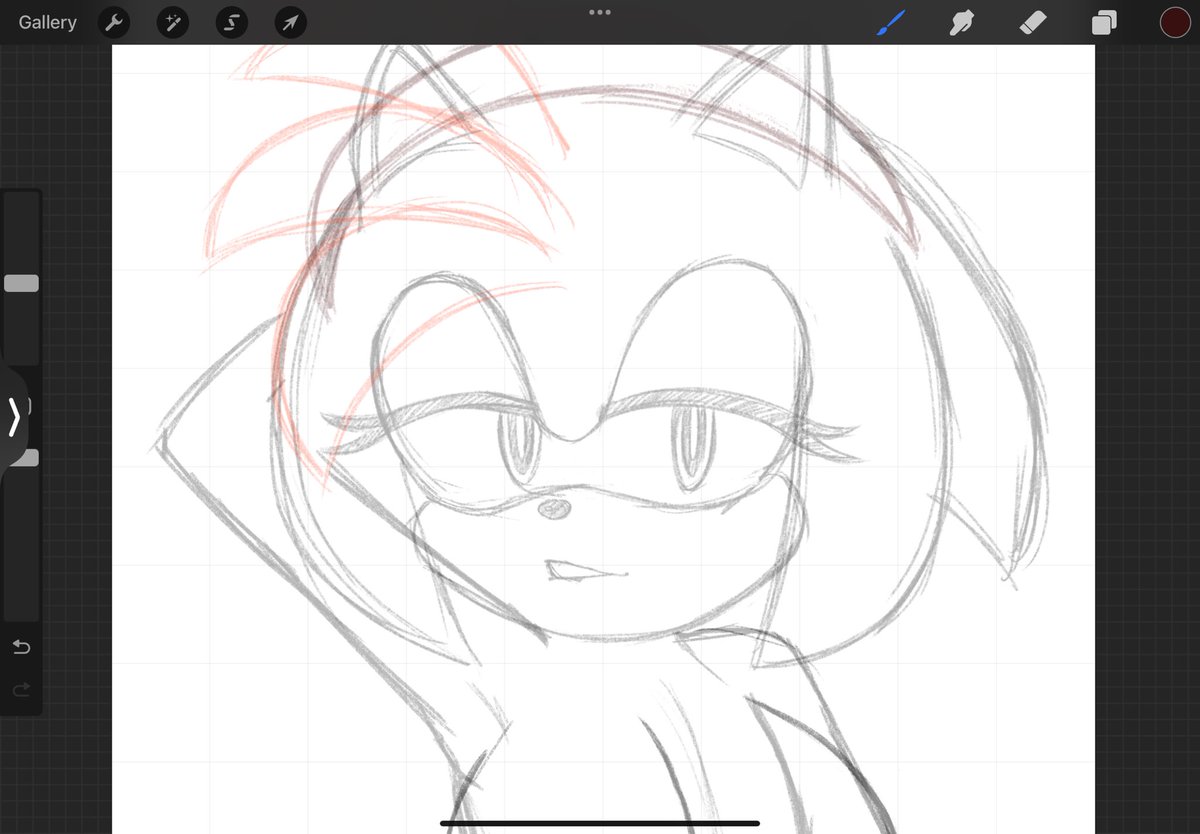Select the Eraser tool

pyautogui.click(x=1033, y=22)
